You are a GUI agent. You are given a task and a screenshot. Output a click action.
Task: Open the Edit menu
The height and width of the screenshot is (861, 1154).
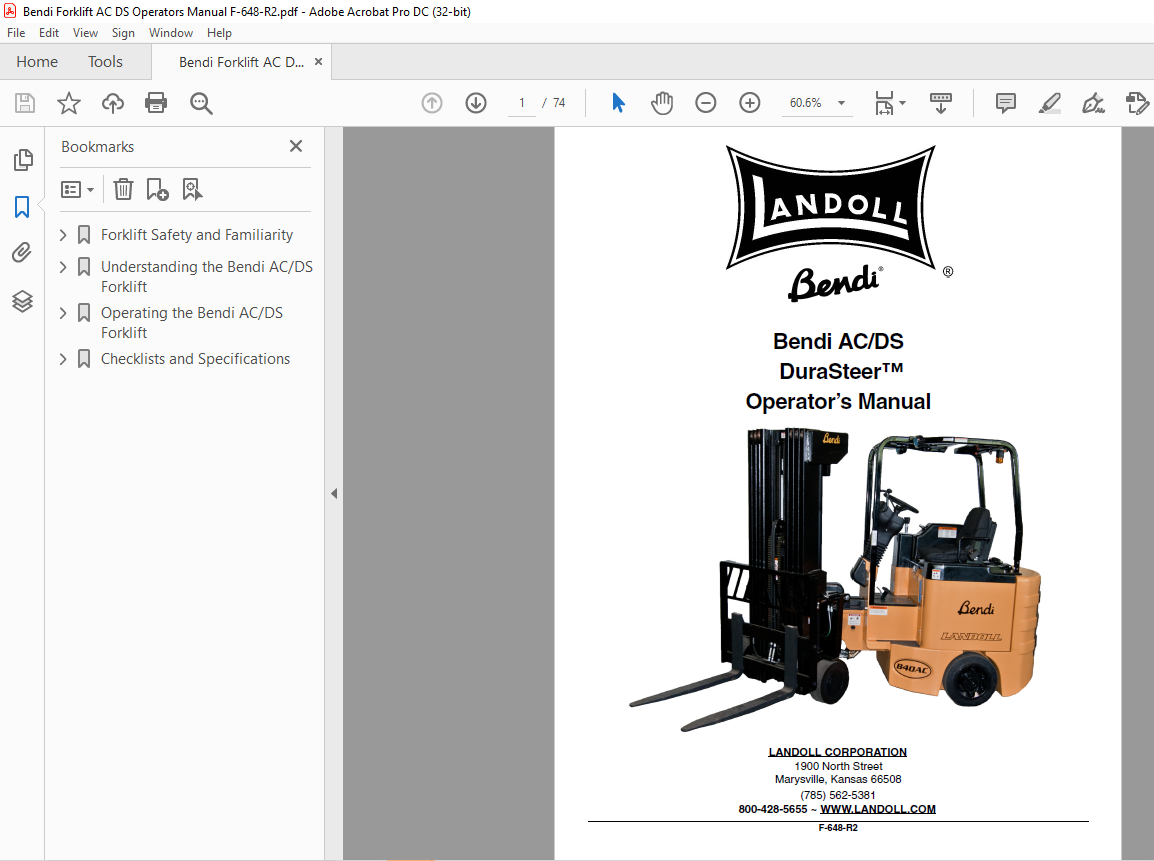tap(49, 33)
